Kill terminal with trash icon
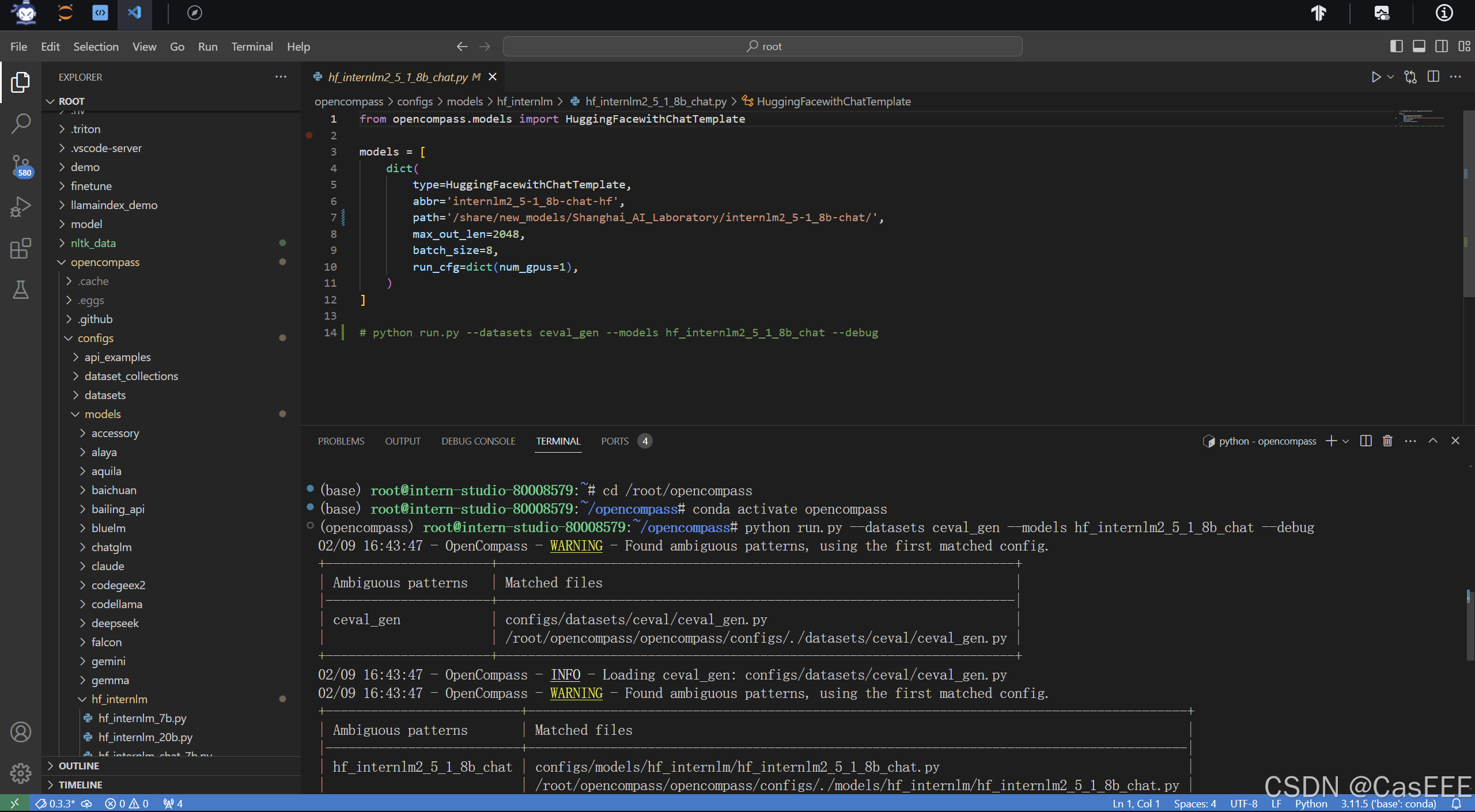 click(1387, 441)
